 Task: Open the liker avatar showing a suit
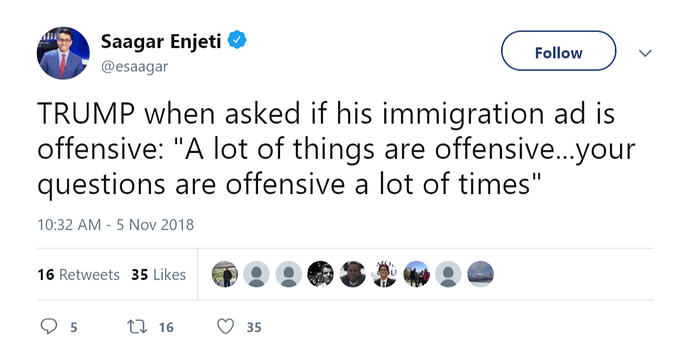[384, 274]
